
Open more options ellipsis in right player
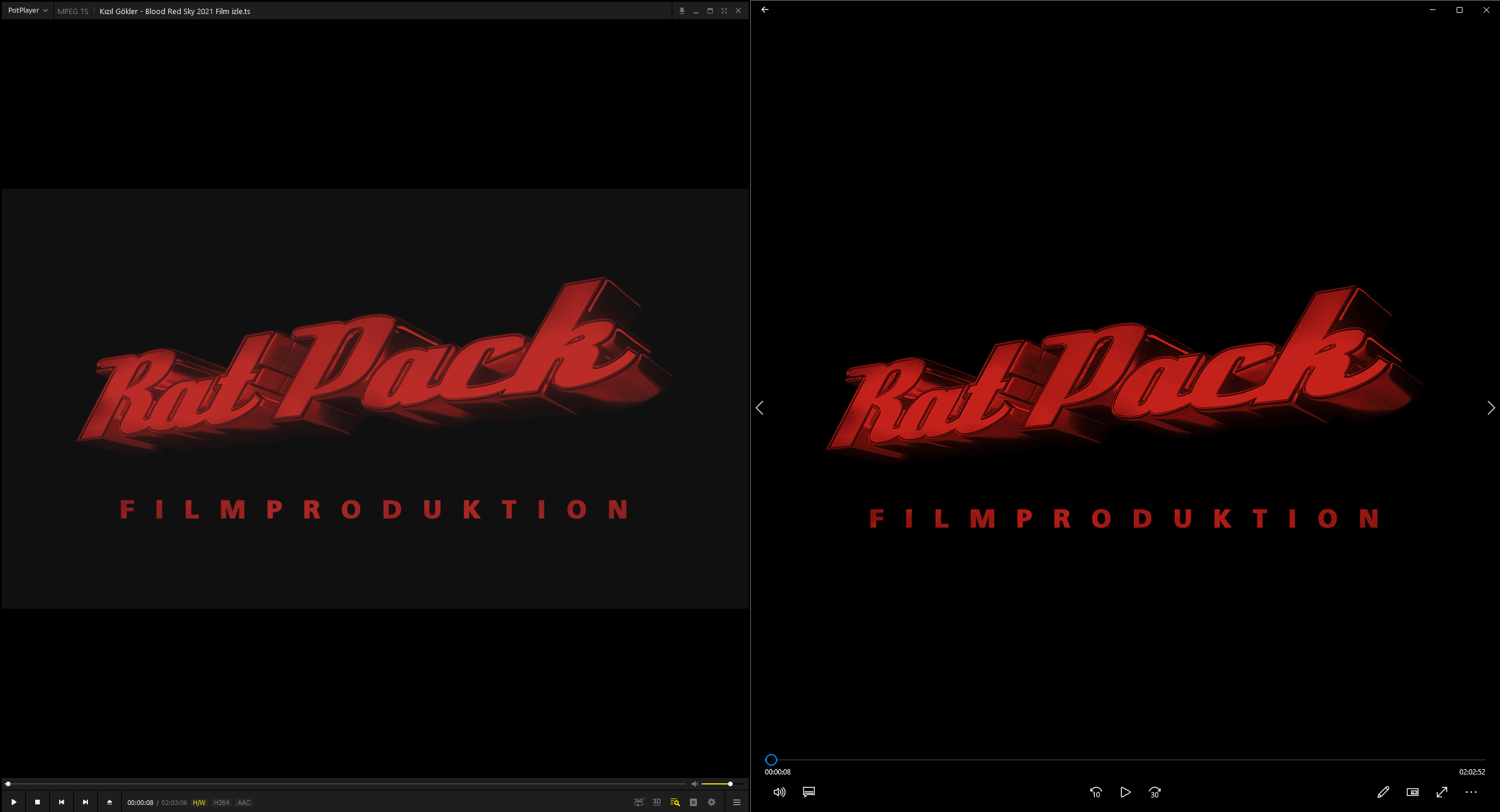[x=1471, y=792]
